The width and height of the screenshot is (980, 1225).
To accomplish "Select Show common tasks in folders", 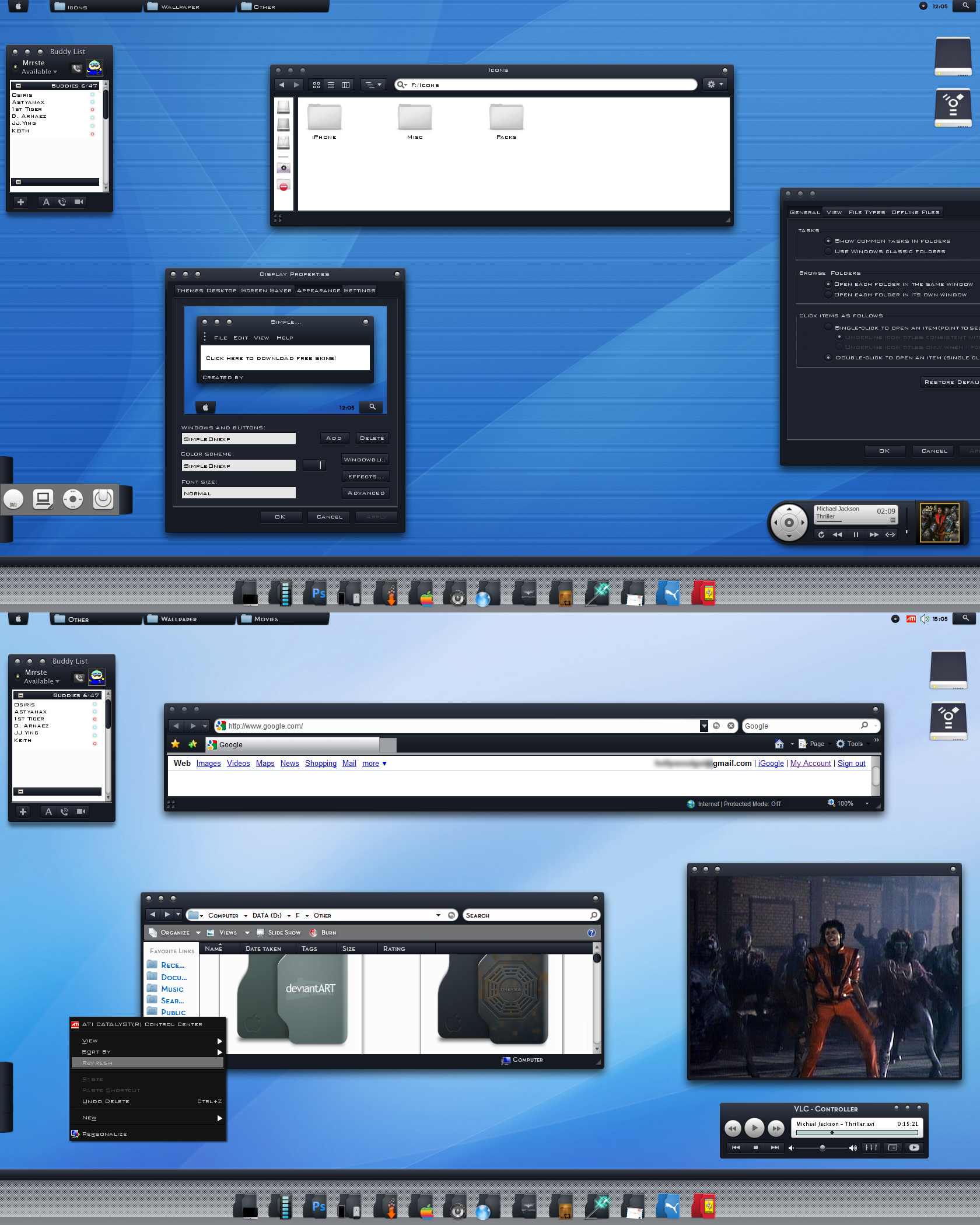I will coord(828,241).
